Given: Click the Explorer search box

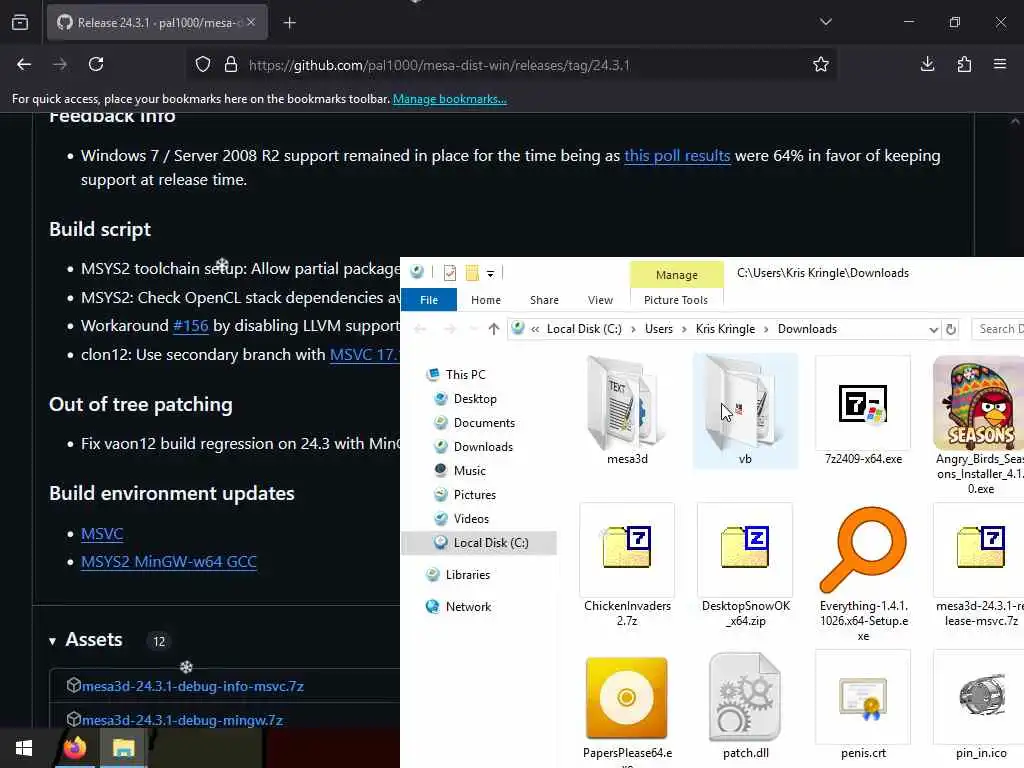Looking at the screenshot, I should click(998, 329).
